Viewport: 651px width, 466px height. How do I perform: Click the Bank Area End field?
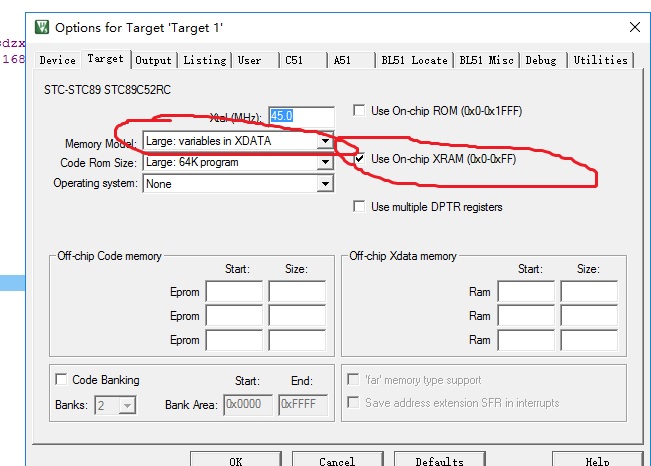[303, 405]
